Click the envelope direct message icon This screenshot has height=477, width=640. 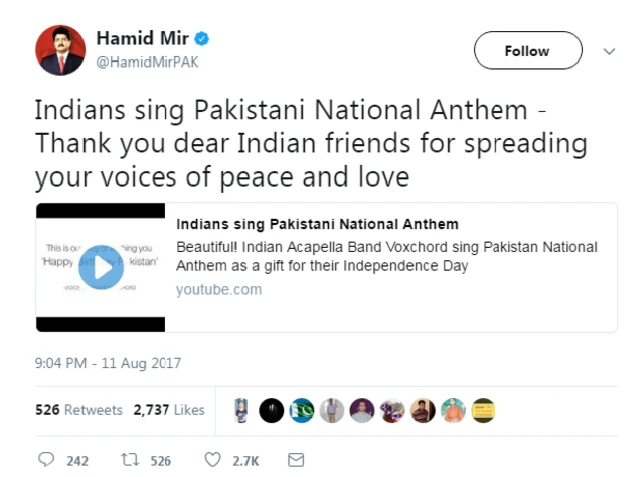(295, 460)
